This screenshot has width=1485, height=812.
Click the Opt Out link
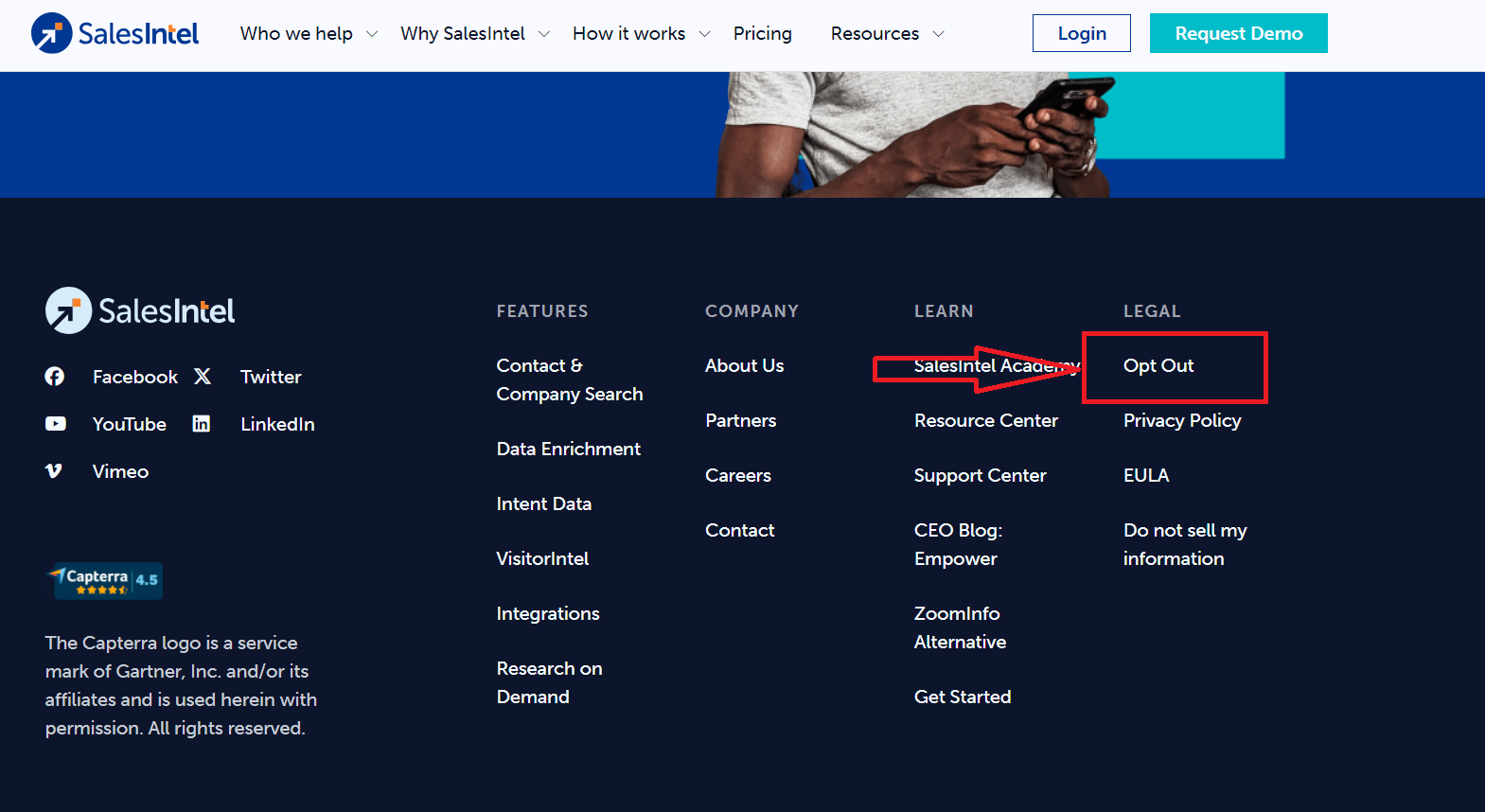click(1158, 365)
